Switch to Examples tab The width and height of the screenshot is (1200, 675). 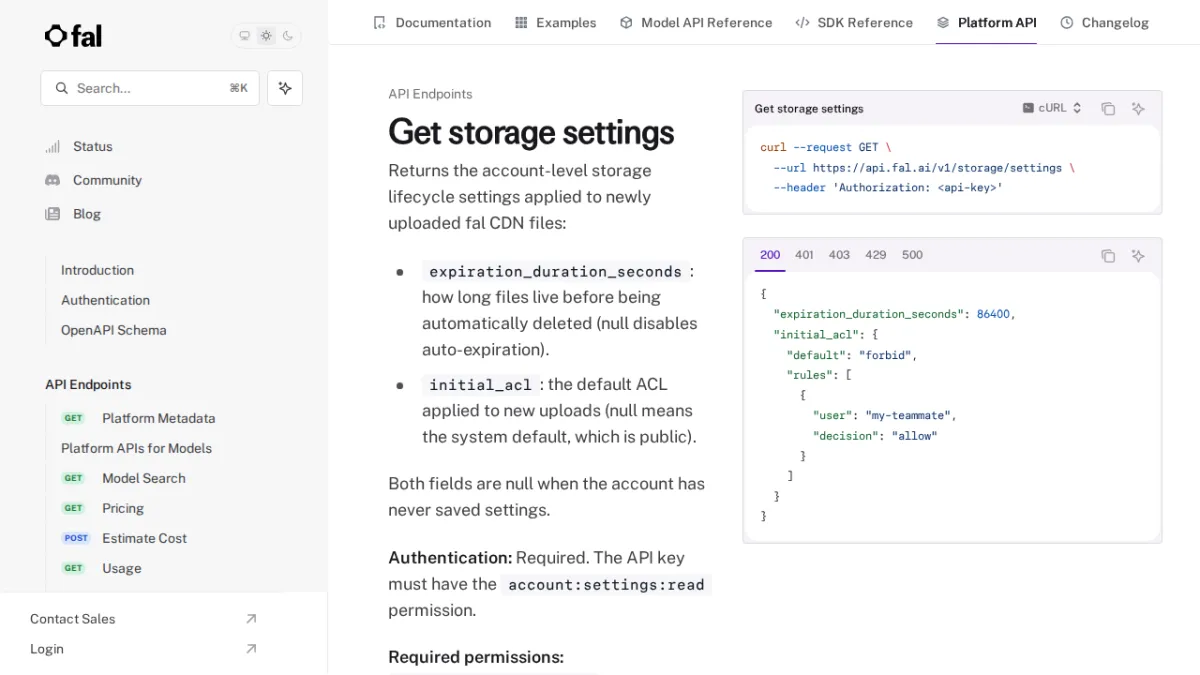(x=555, y=22)
